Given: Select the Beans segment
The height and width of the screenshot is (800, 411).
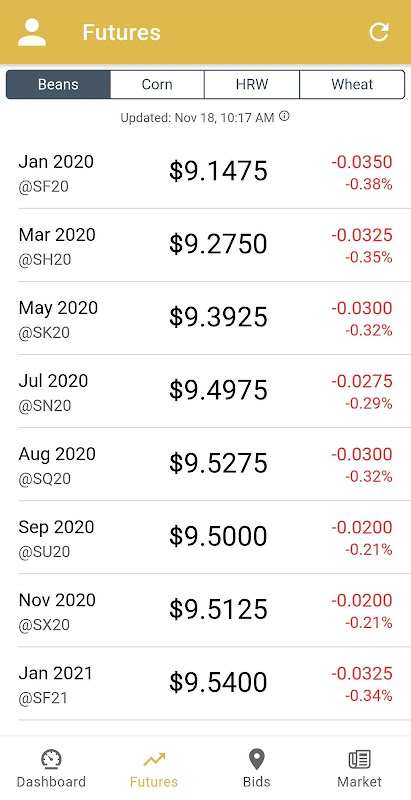Looking at the screenshot, I should (58, 84).
